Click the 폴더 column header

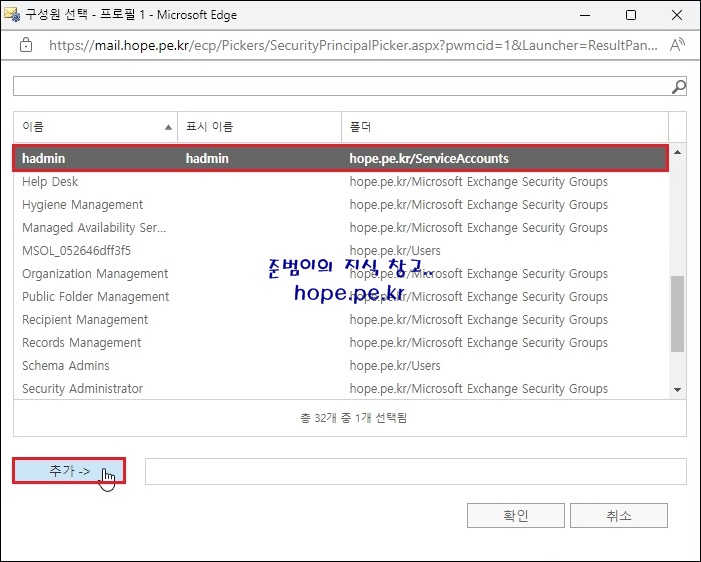505,127
